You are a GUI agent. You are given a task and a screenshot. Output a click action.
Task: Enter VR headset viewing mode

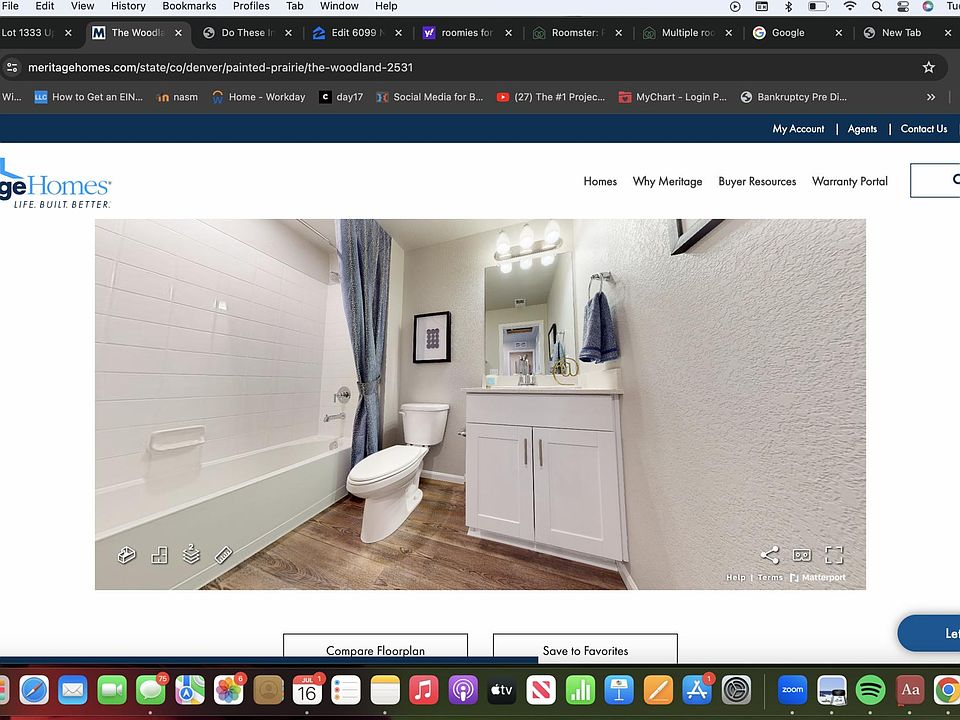tap(801, 555)
